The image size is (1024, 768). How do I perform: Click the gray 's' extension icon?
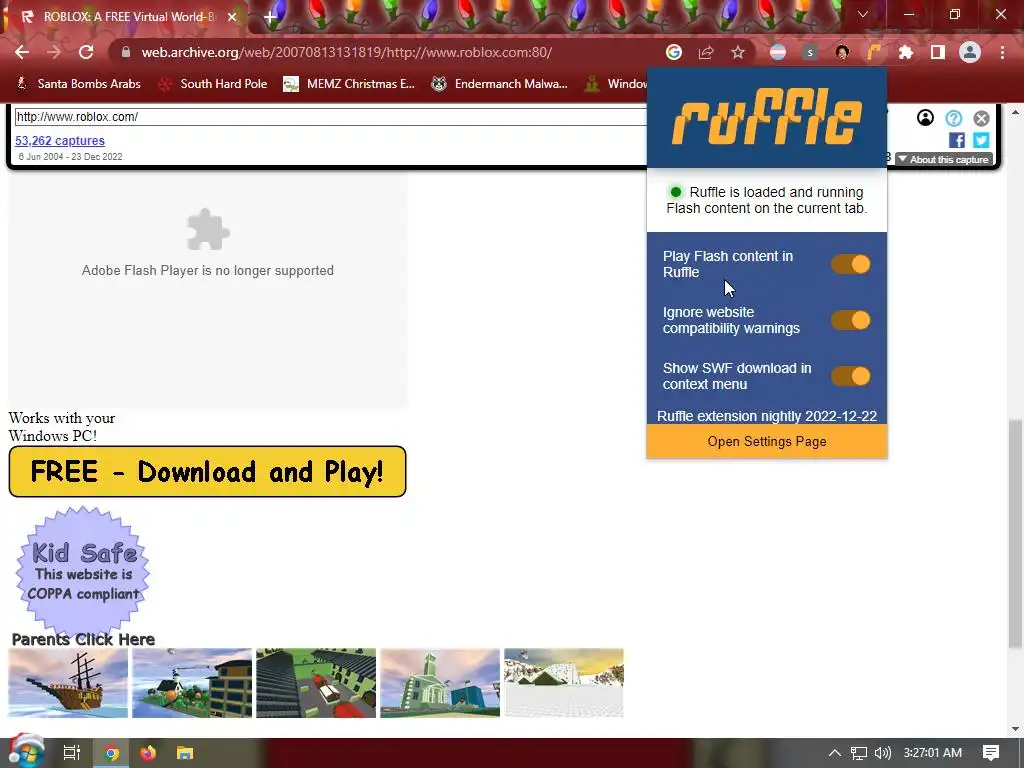coord(810,52)
